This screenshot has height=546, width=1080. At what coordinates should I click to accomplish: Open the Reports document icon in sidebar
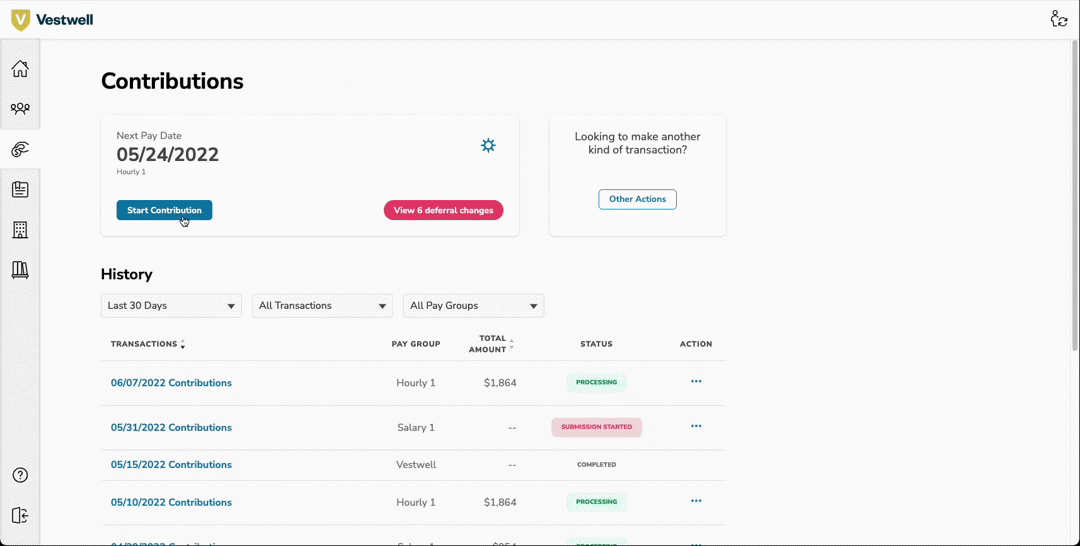click(x=20, y=190)
